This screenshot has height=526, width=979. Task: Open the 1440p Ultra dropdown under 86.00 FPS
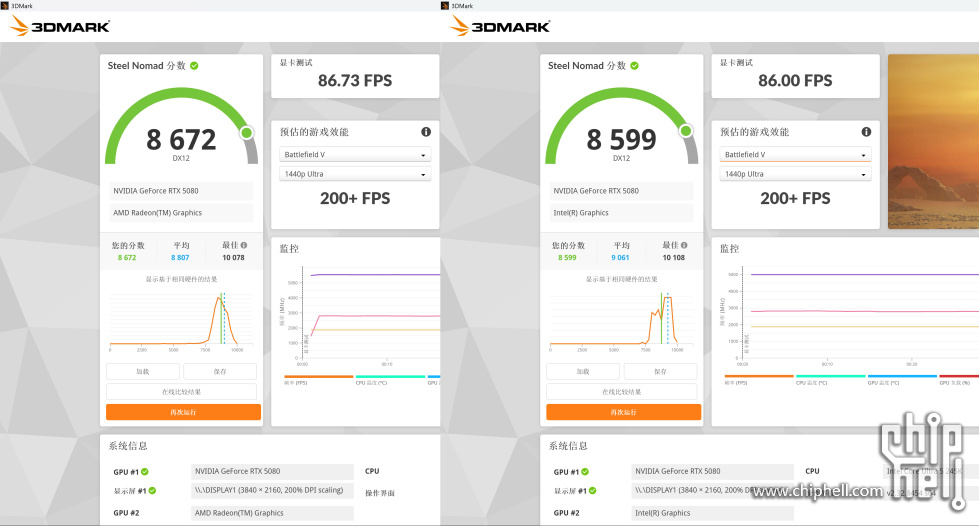(x=795, y=174)
